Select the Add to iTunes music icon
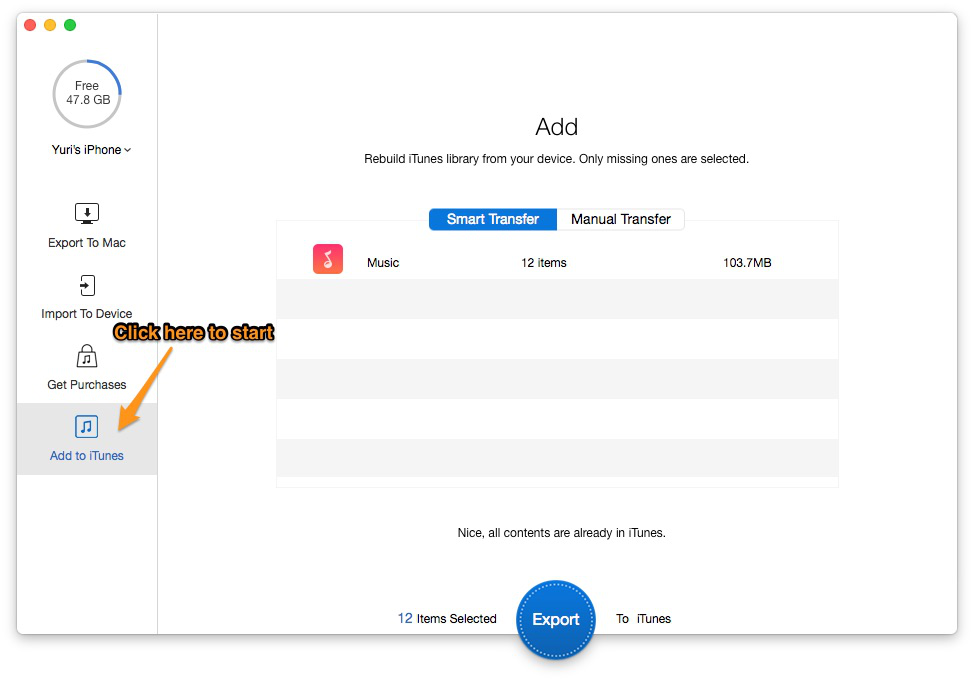The image size is (974, 681). coord(86,427)
